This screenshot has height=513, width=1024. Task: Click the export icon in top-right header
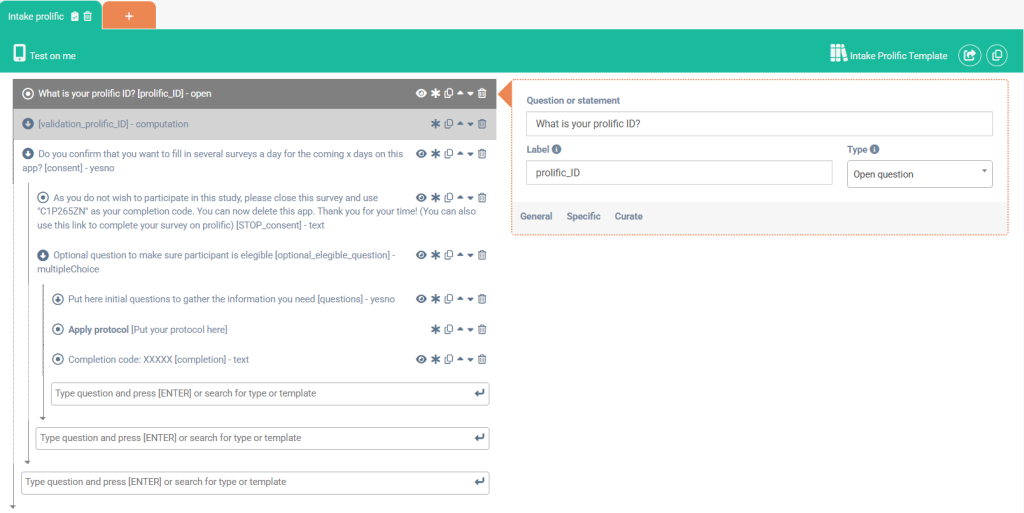(968, 56)
